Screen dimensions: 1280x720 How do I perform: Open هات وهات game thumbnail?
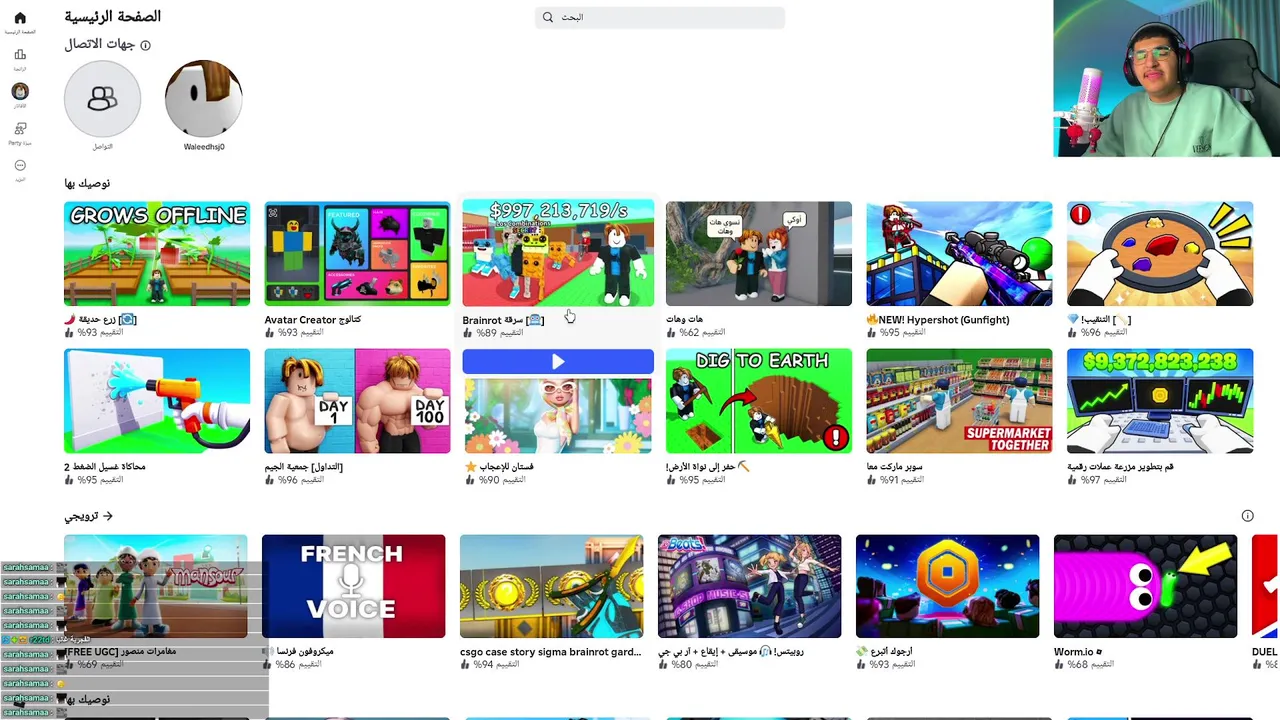[759, 254]
